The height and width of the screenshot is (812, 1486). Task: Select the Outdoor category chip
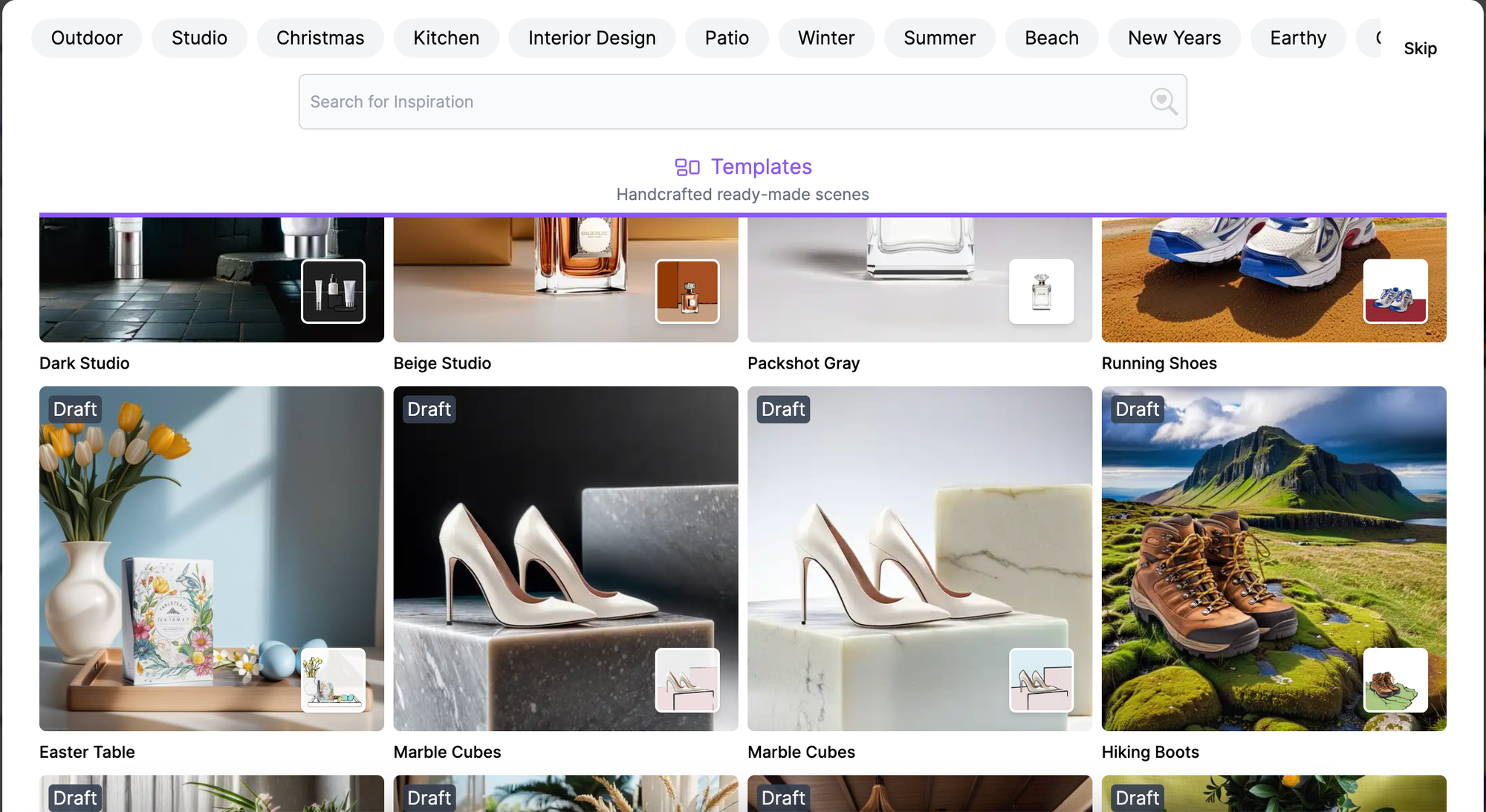tap(86, 38)
